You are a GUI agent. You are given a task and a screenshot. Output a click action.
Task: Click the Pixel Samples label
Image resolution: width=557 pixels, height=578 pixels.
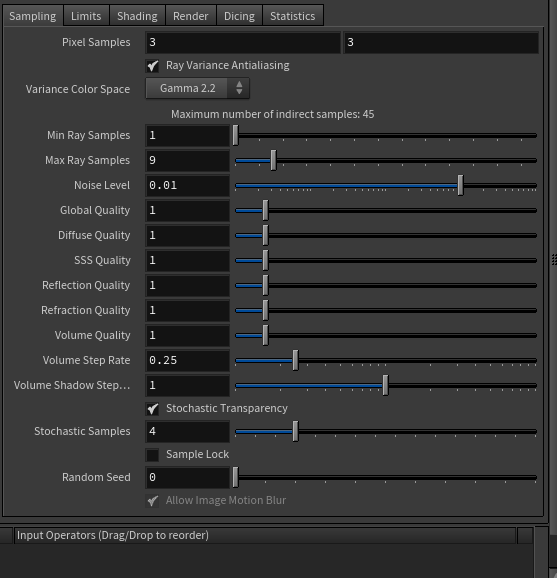tap(96, 42)
